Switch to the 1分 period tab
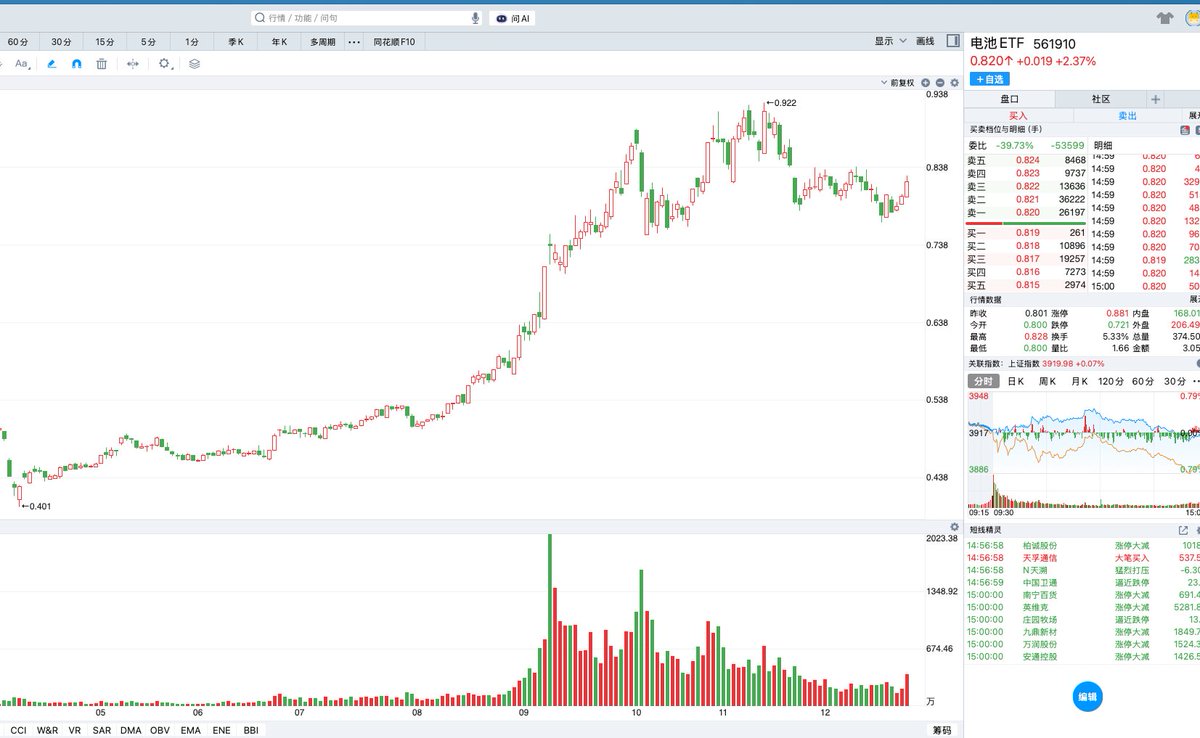This screenshot has height=738, width=1200. click(192, 41)
